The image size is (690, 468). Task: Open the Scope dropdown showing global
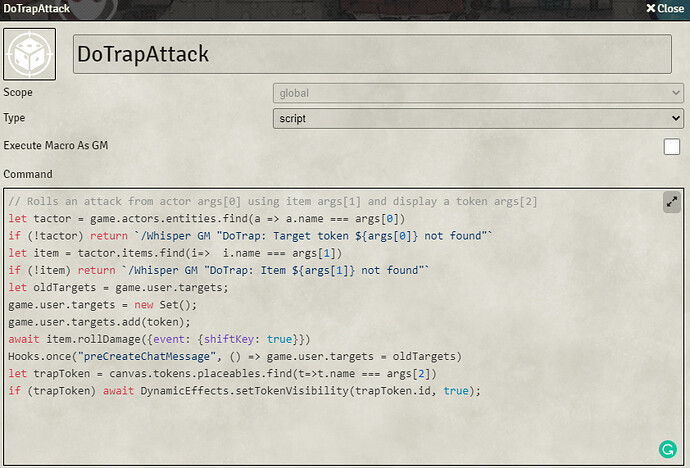478,93
